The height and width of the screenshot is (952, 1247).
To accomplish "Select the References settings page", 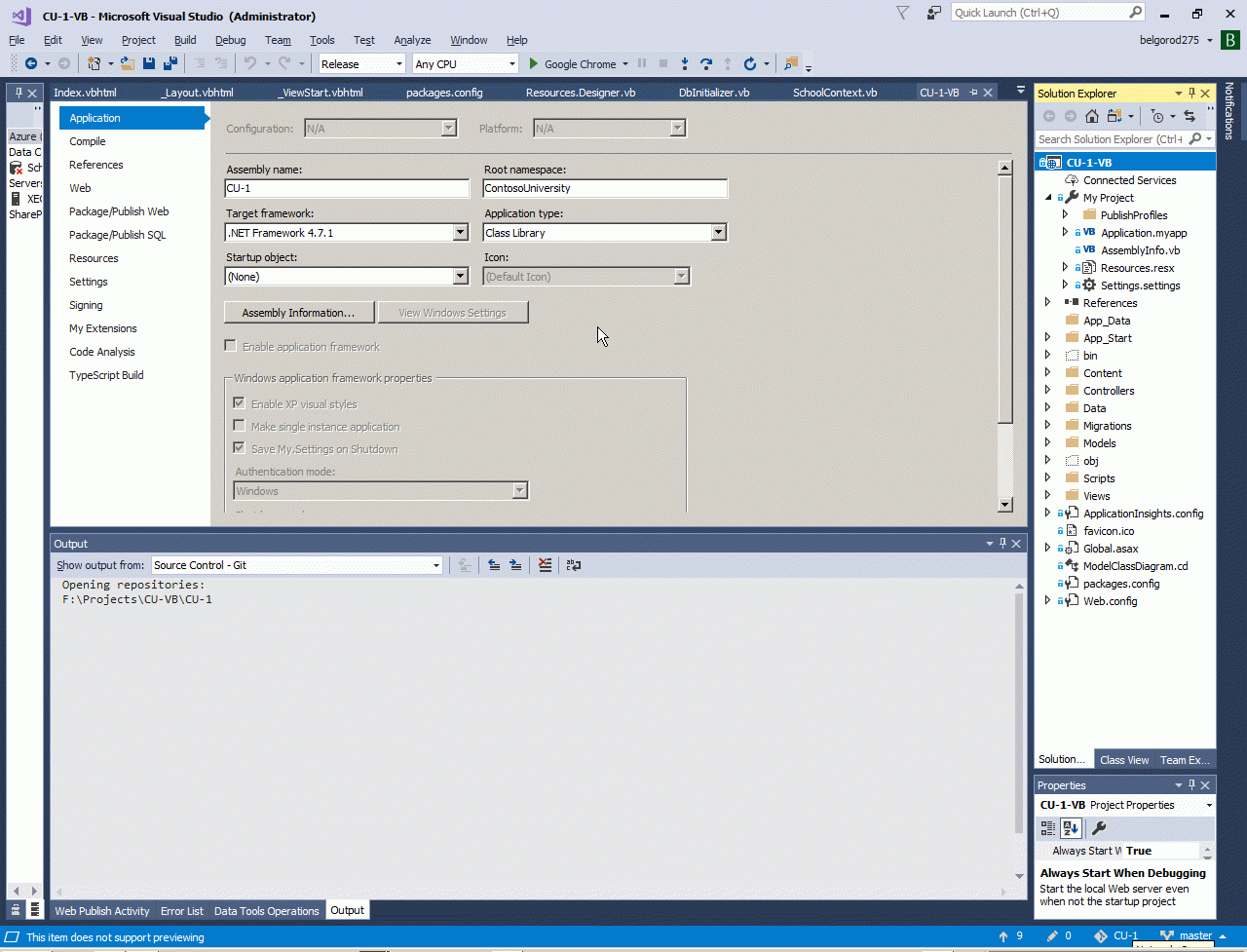I will [96, 165].
